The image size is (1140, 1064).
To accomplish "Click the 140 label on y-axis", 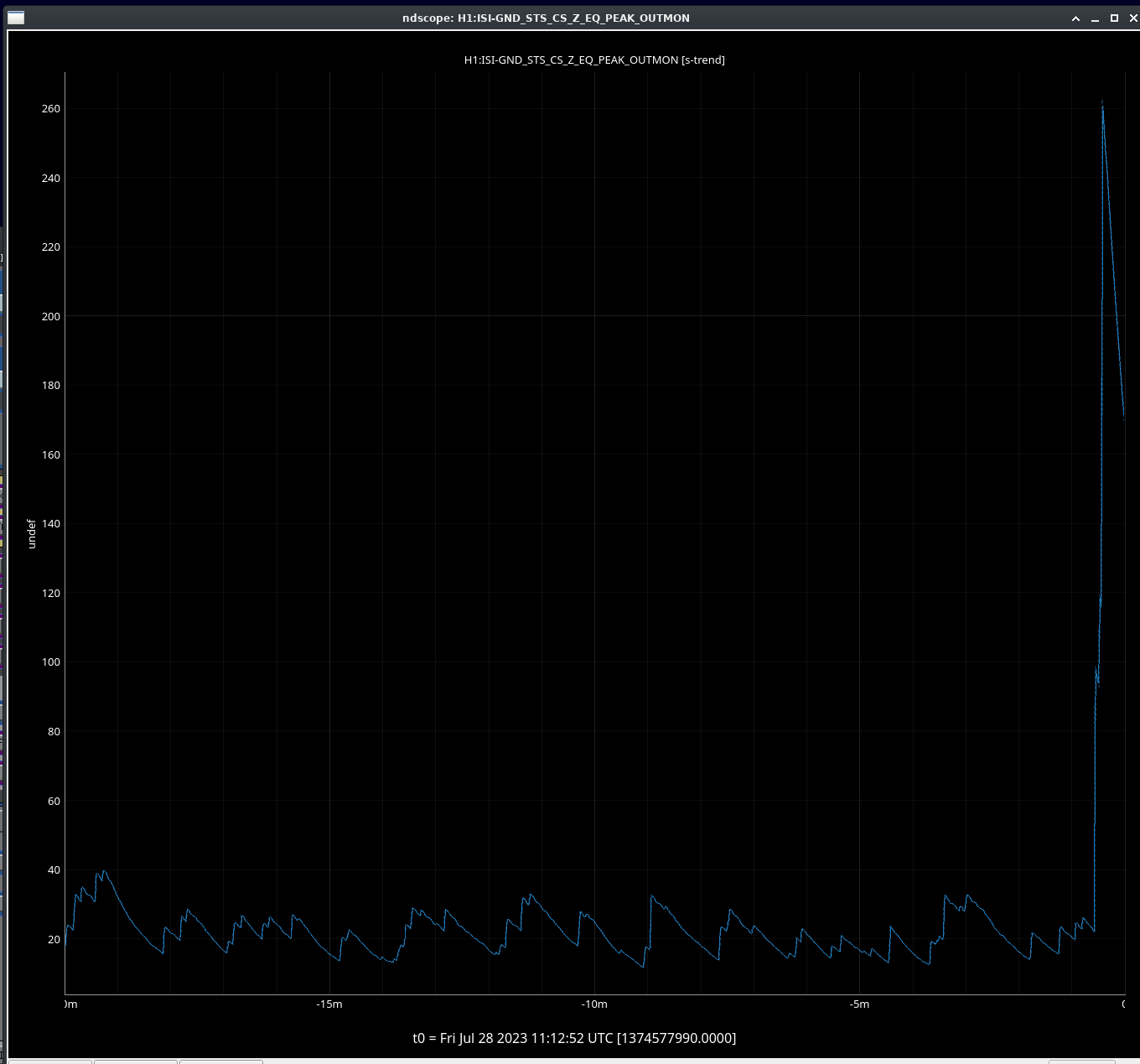I will (51, 523).
